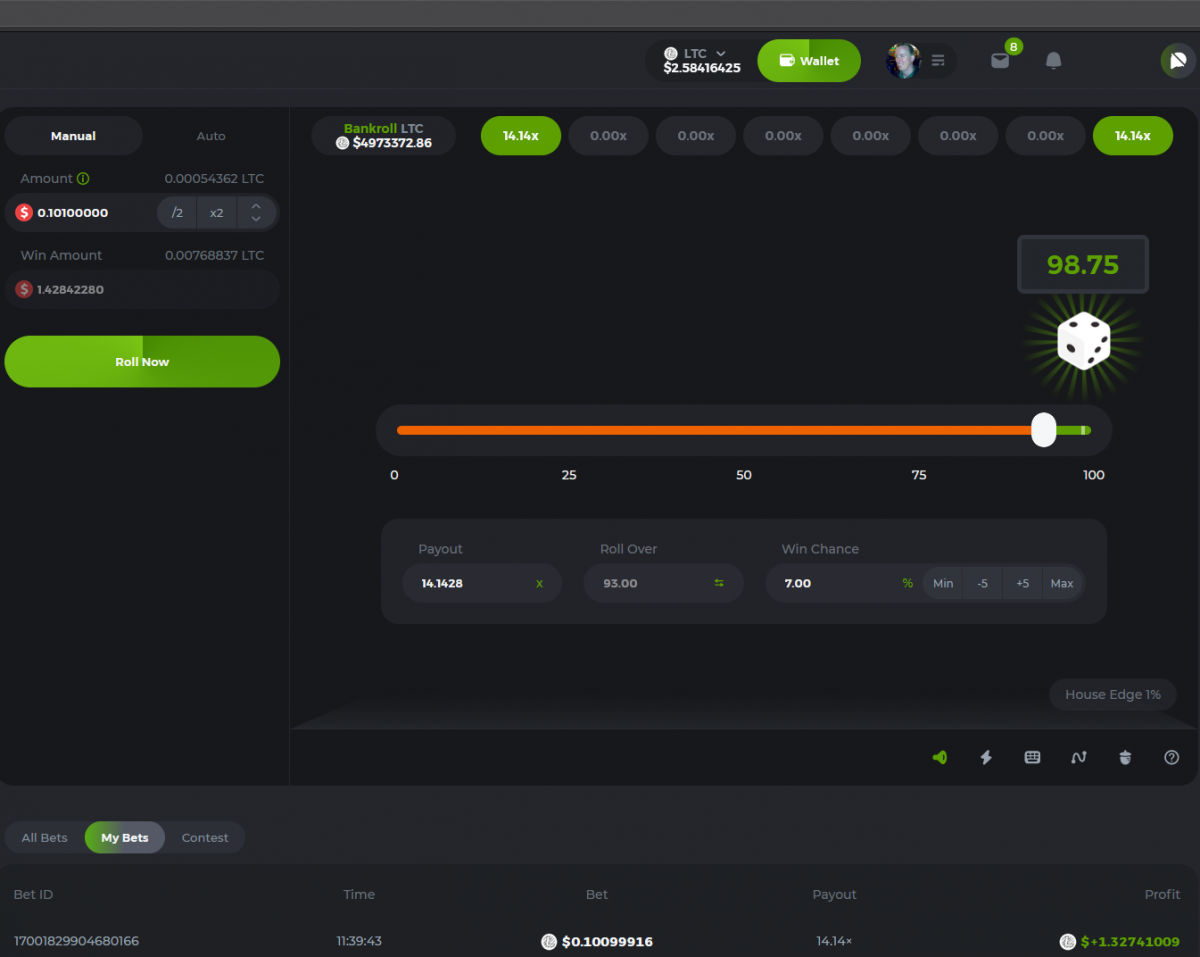Open the keyboard hotkeys icon
The image size is (1200, 957).
point(1032,758)
